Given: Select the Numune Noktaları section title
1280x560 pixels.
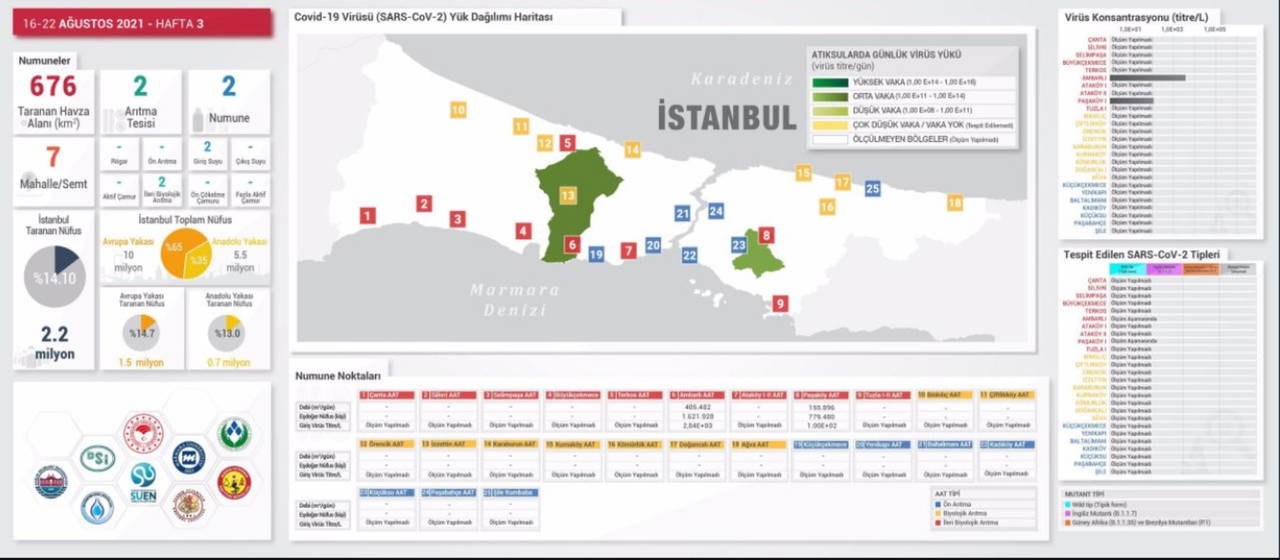Looking at the screenshot, I should click(x=338, y=376).
